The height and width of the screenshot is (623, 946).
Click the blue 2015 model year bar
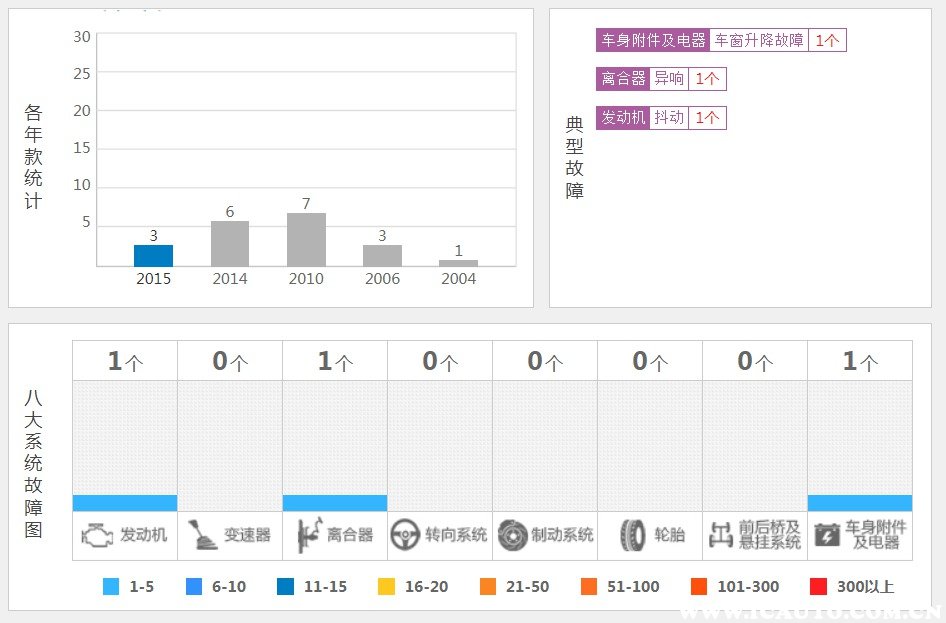click(x=153, y=256)
